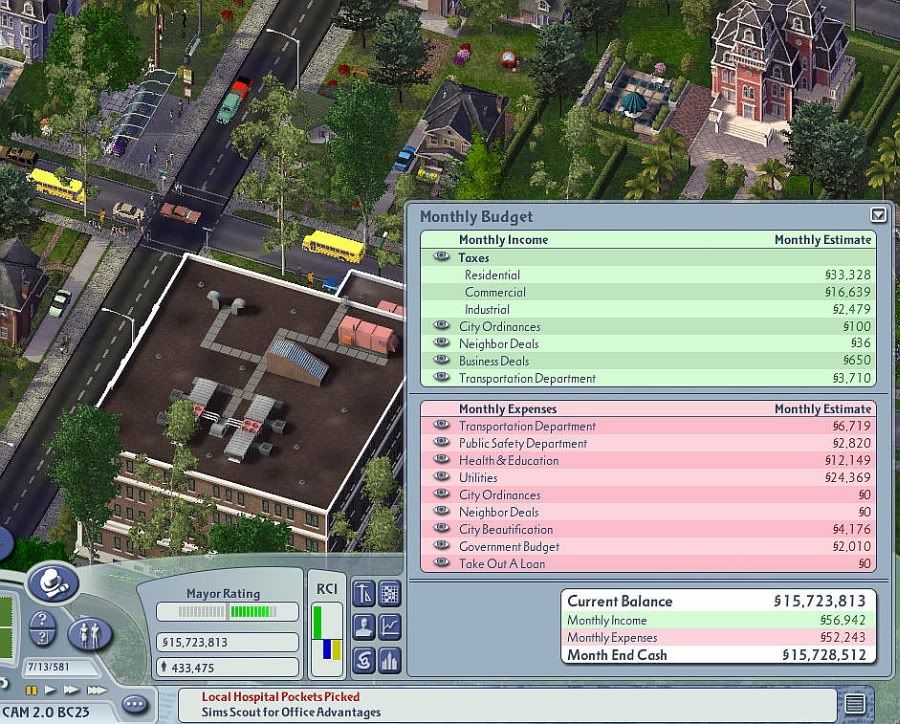
Task: Click the eye icon beside Taxes
Action: tap(441, 256)
